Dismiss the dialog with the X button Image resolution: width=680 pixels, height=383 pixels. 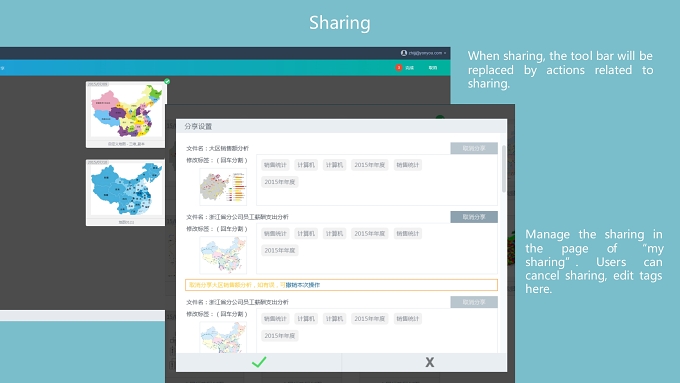pyautogui.click(x=429, y=362)
